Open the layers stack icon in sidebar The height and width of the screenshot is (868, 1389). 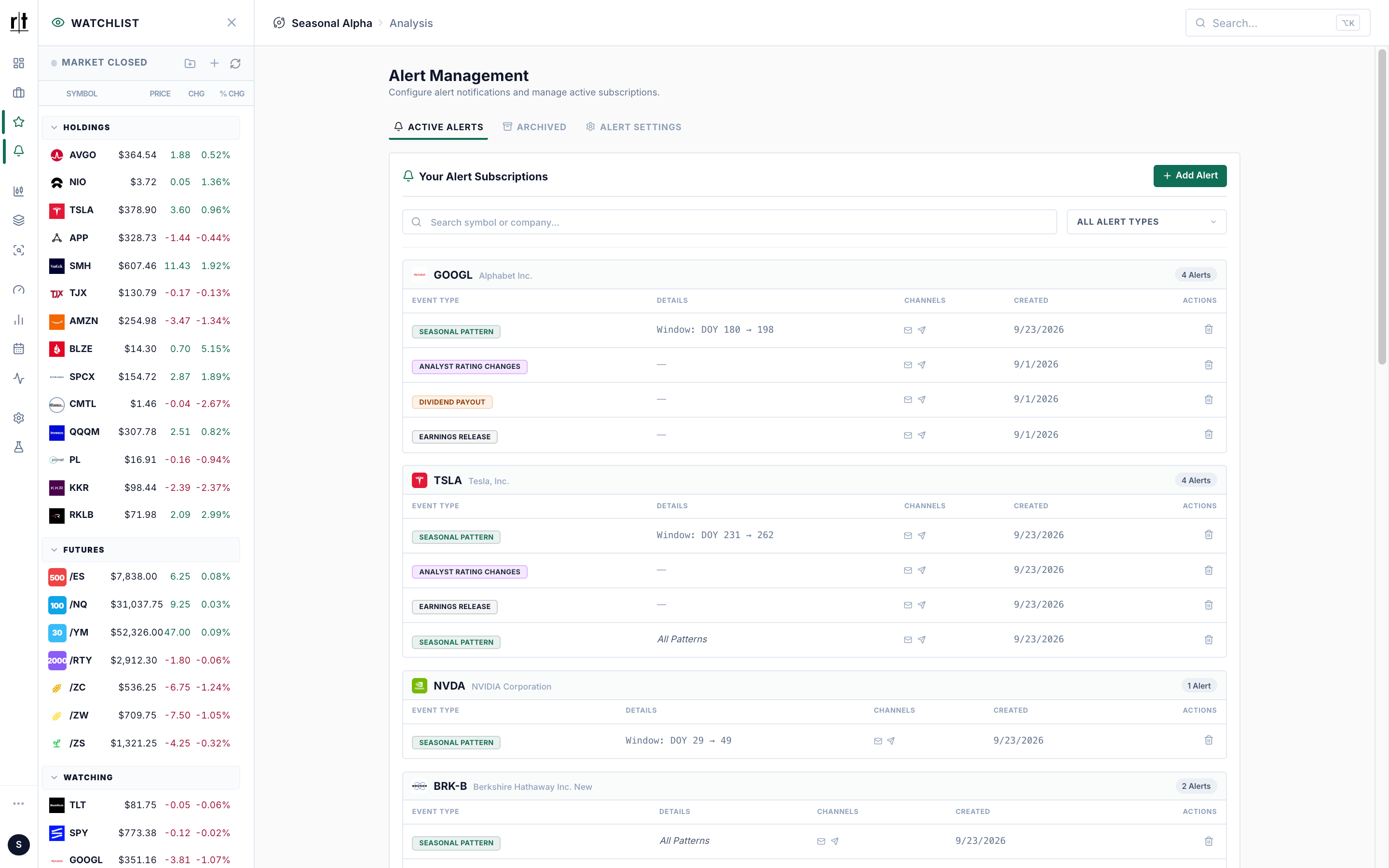pyautogui.click(x=18, y=220)
